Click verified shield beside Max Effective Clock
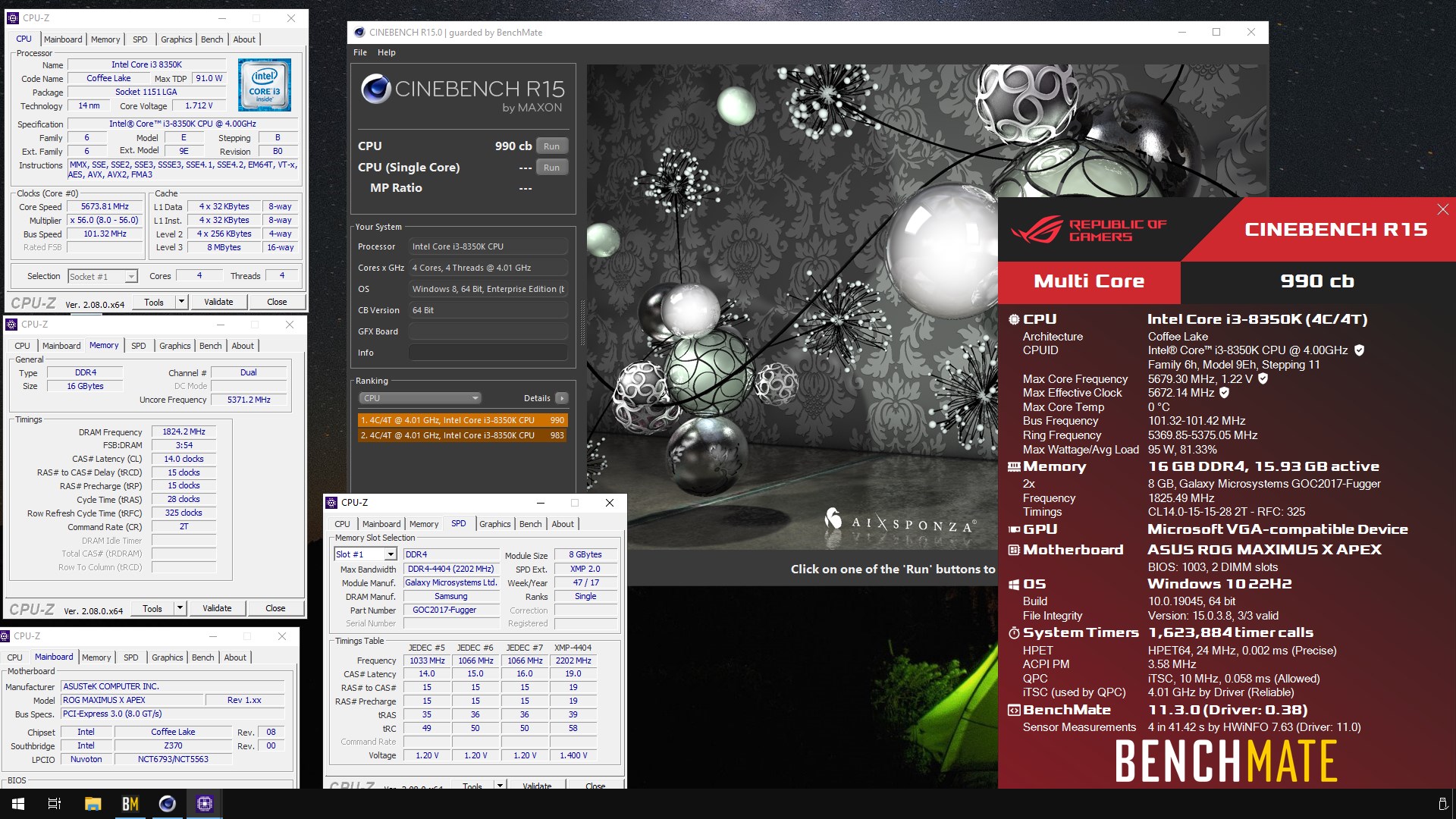The height and width of the screenshot is (819, 1456). pos(1224,393)
